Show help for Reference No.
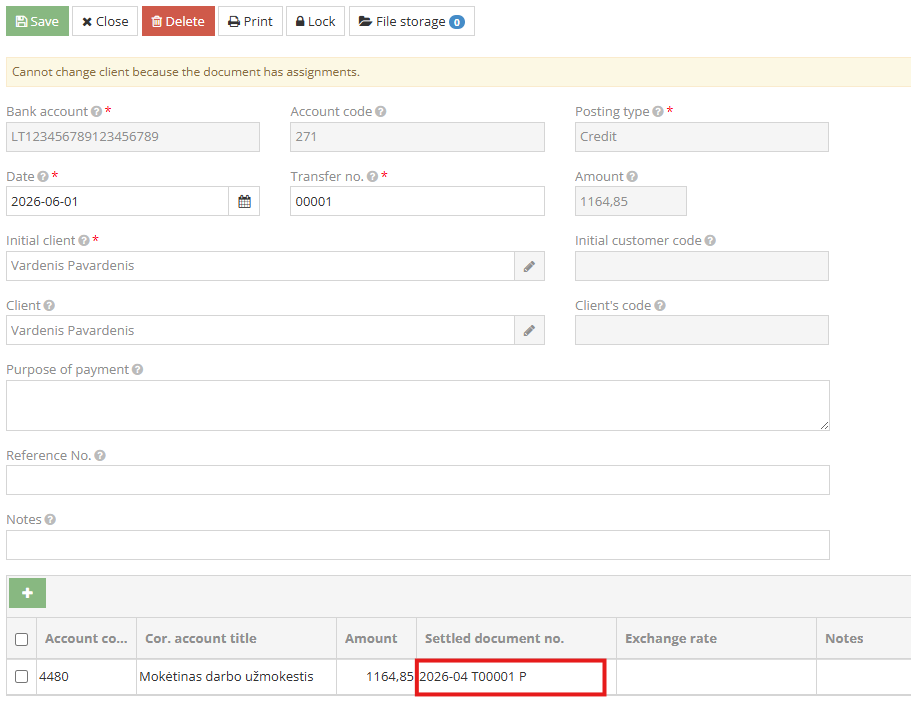Image resolution: width=911 pixels, height=704 pixels. [x=100, y=455]
